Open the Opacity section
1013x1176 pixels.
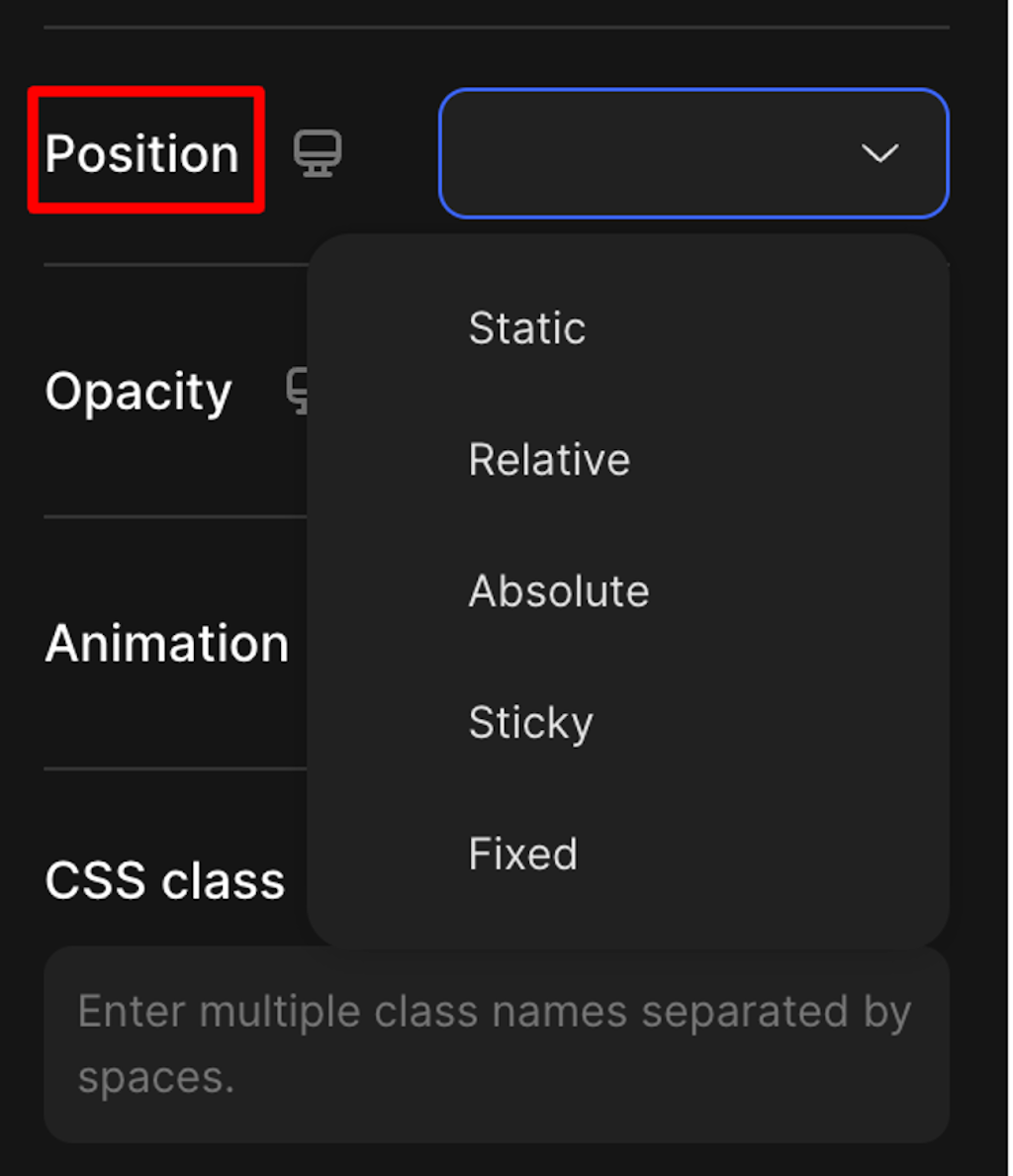pos(138,391)
